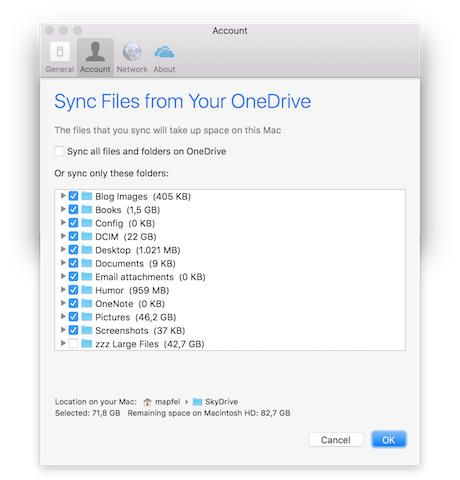
Task: Switch to the General tab label
Action: tap(60, 69)
